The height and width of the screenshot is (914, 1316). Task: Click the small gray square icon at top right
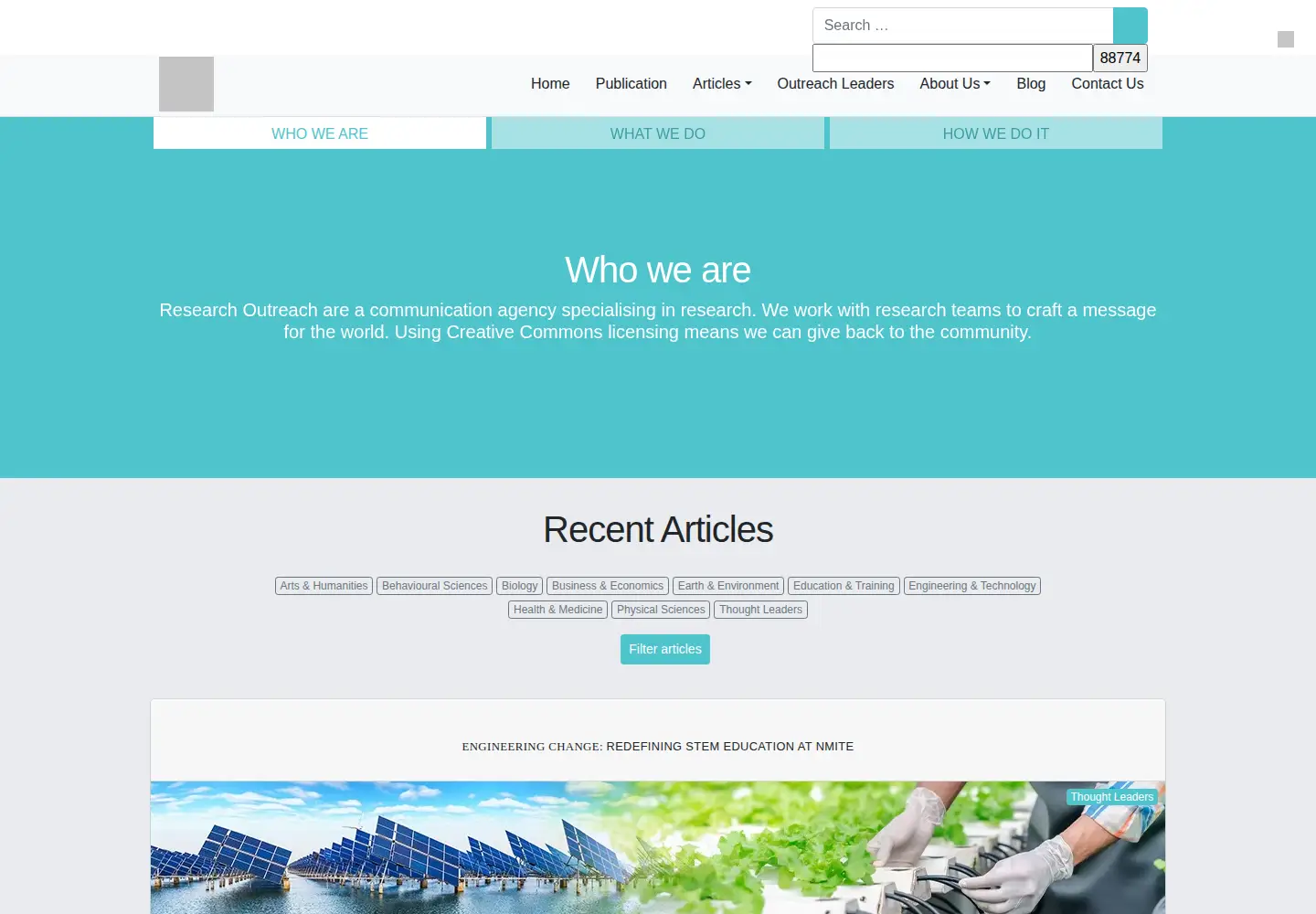pyautogui.click(x=1286, y=39)
